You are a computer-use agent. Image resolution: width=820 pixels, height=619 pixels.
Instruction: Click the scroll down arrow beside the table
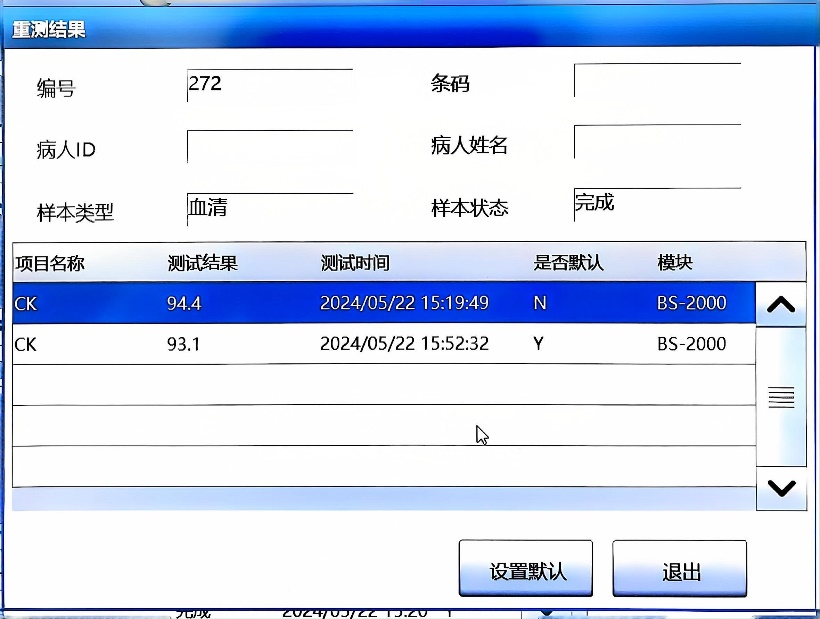[780, 488]
